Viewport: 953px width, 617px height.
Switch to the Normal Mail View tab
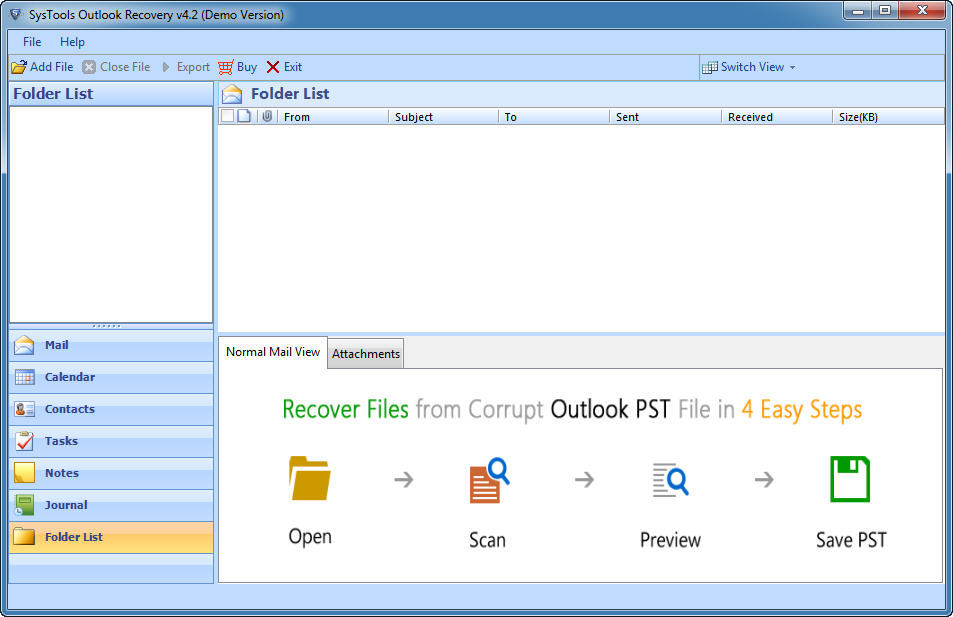pyautogui.click(x=273, y=352)
